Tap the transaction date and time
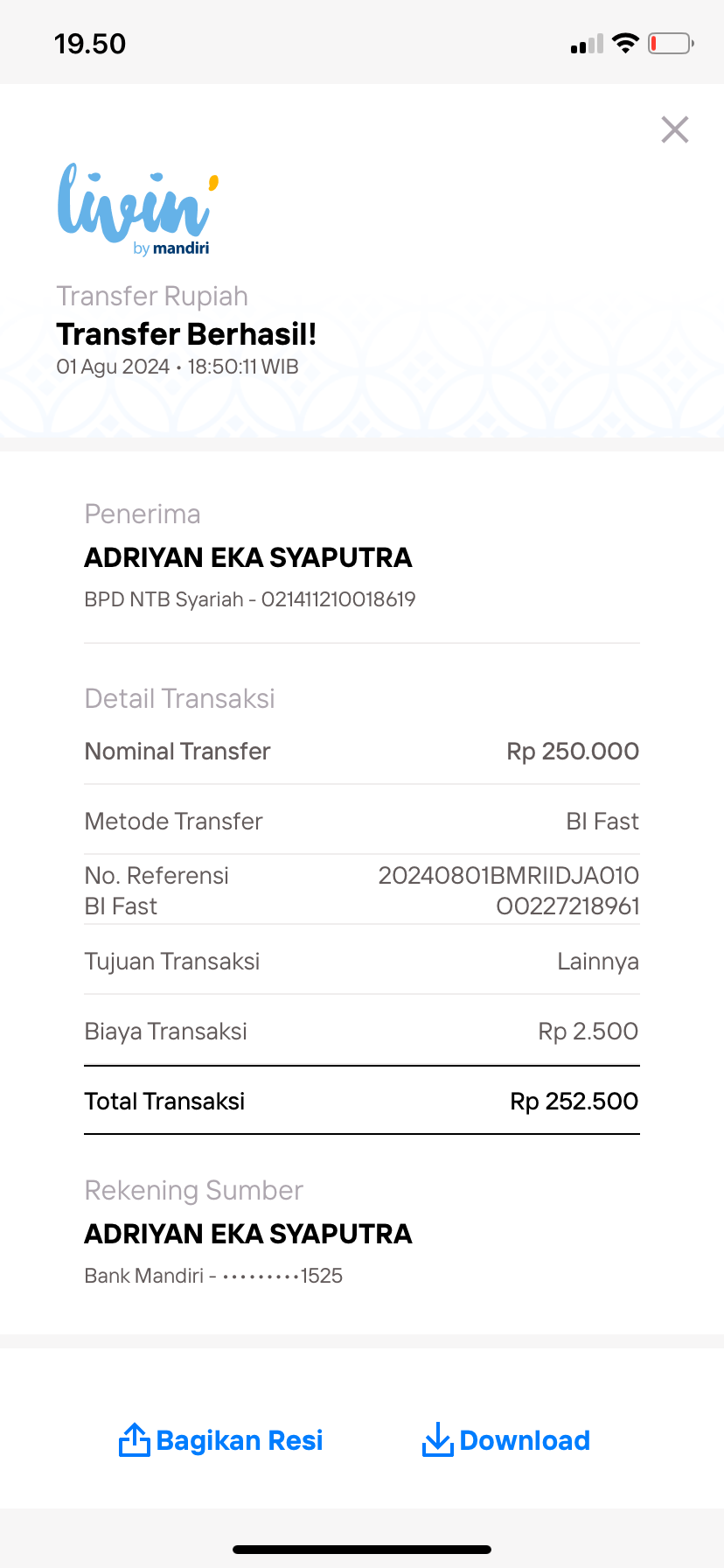This screenshot has width=724, height=1568. pos(178,367)
